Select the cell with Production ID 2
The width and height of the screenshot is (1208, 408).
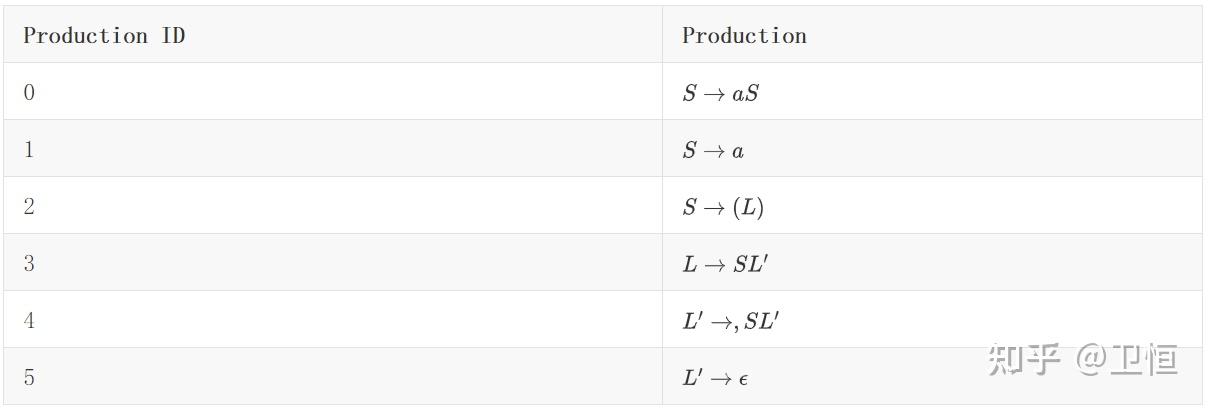[29, 207]
